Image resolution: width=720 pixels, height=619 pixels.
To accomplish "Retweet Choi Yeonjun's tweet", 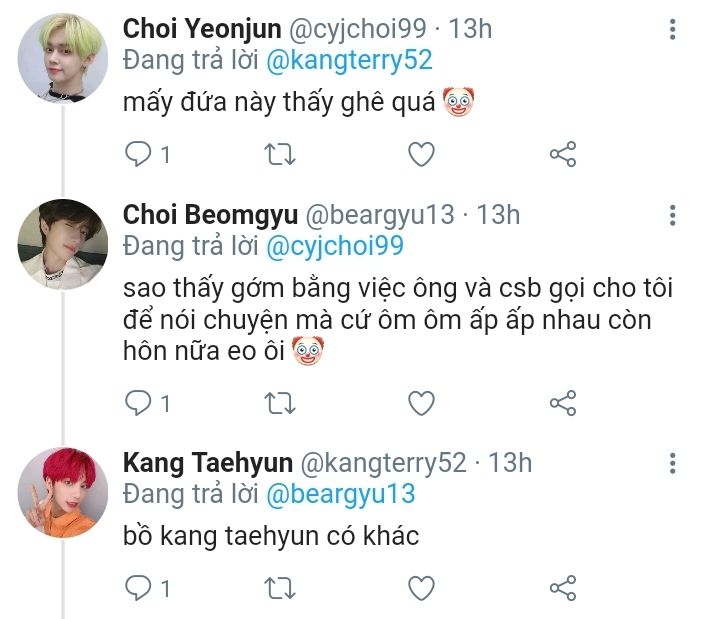I will [x=282, y=154].
